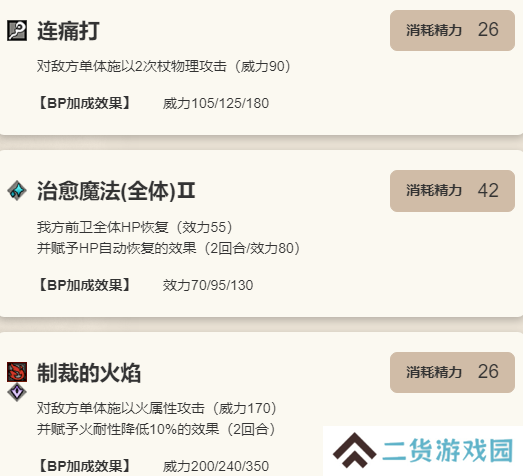Click the double-chevron logo in the watermark
Screen dimensions: 523x476
[355, 450]
